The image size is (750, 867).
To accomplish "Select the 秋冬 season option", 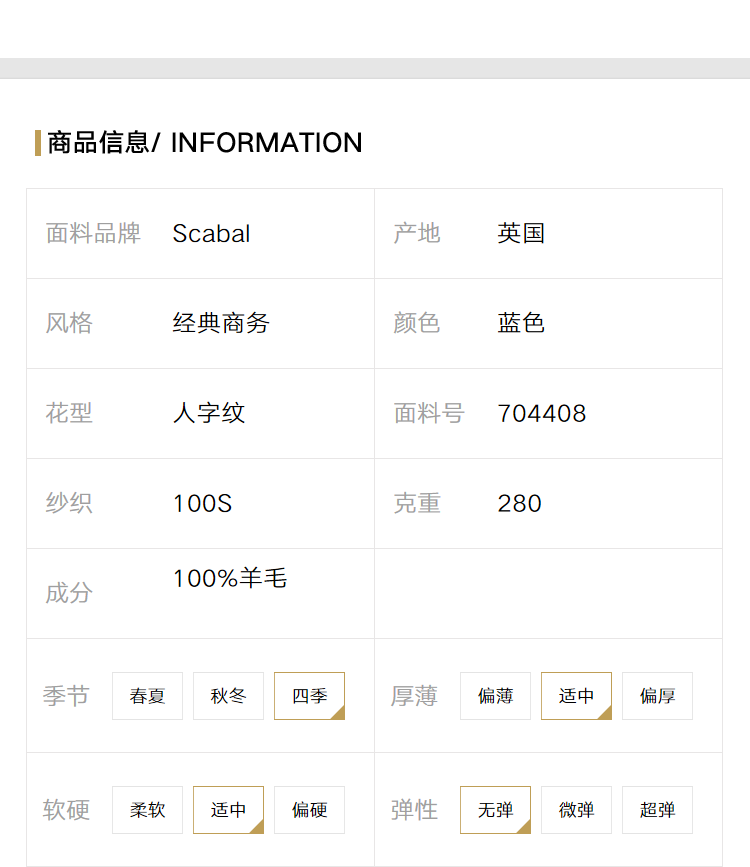I will 228,696.
